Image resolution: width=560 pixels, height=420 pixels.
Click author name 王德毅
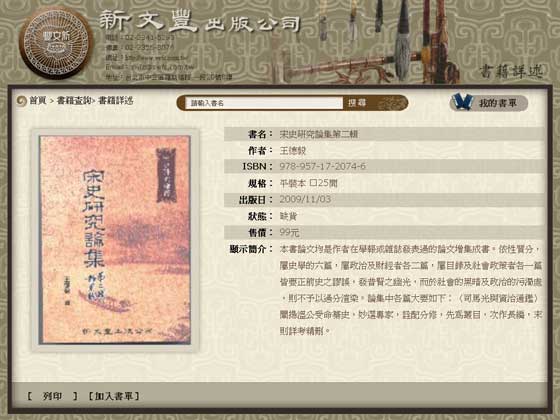tap(293, 151)
